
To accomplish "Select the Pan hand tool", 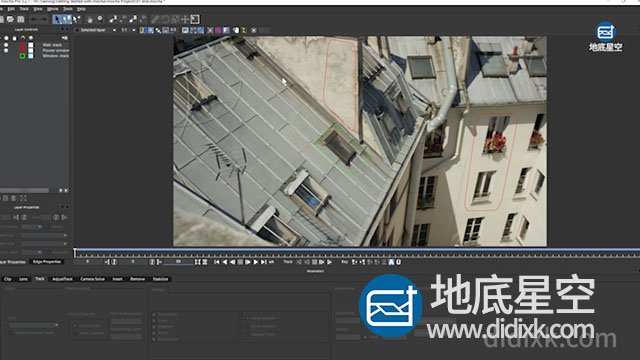I will pyautogui.click(x=90, y=19).
